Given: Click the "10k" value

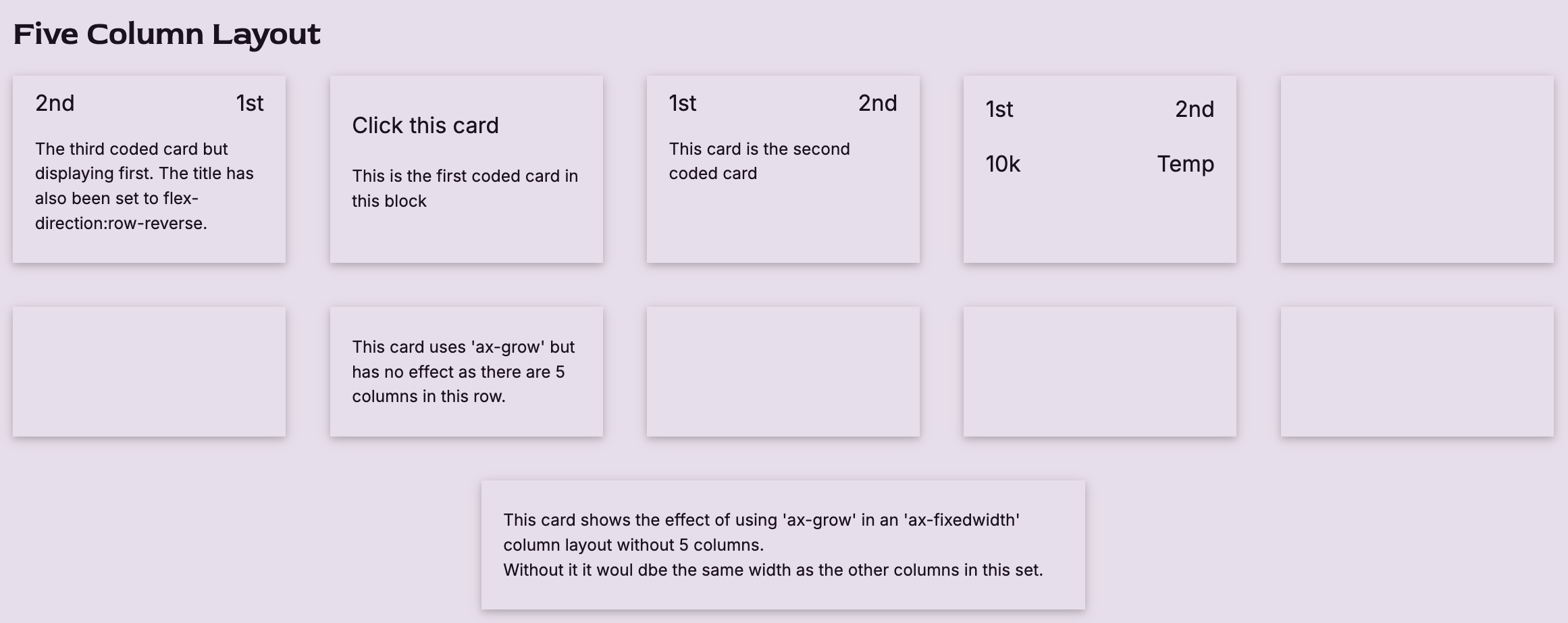Looking at the screenshot, I should click(x=1003, y=164).
